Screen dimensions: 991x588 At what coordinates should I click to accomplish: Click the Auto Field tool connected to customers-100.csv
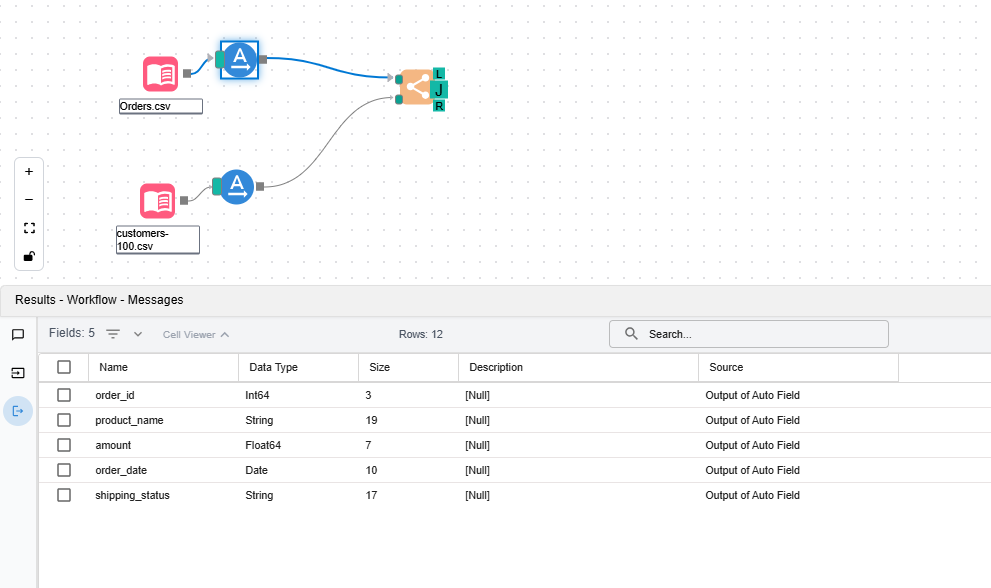pos(236,186)
